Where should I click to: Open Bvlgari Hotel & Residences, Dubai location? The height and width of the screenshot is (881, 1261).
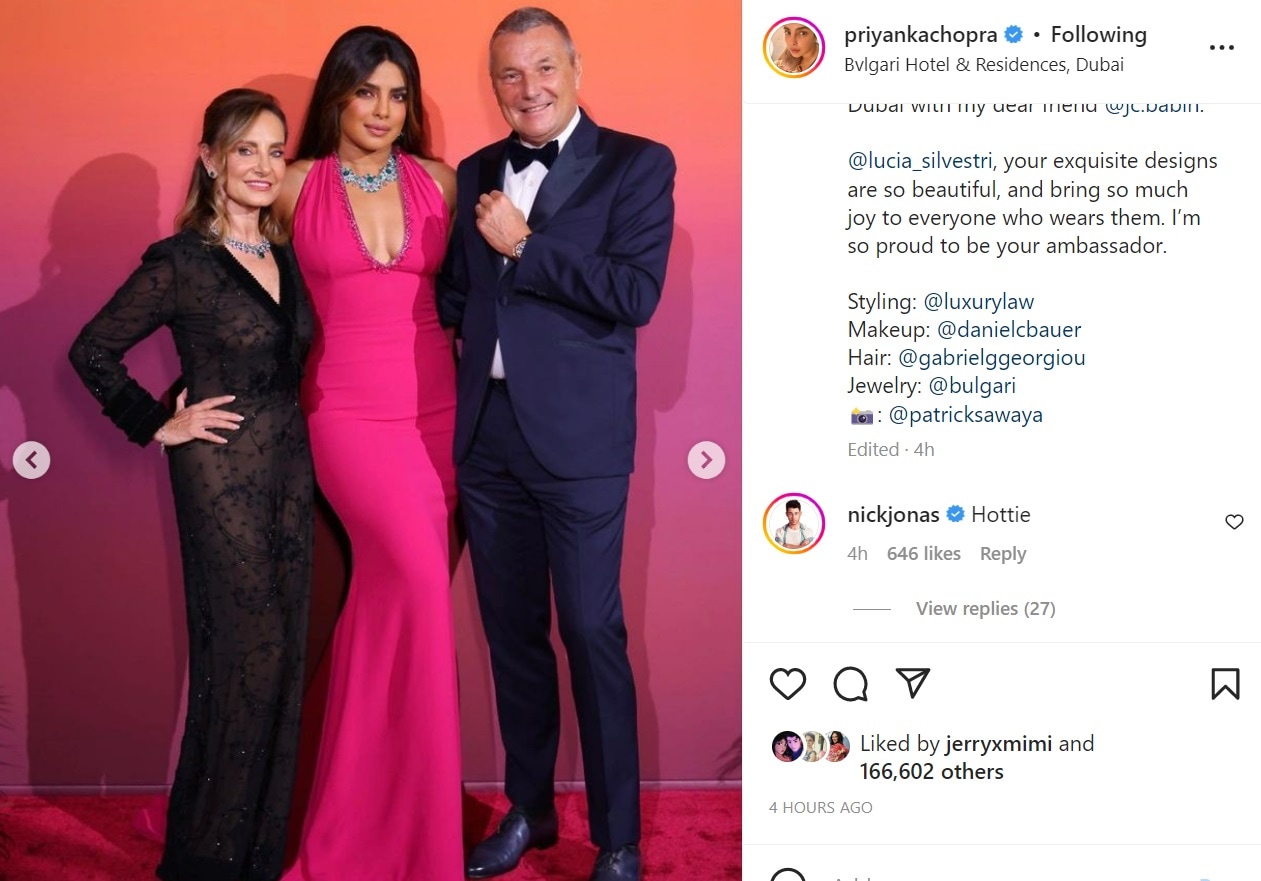(x=984, y=65)
